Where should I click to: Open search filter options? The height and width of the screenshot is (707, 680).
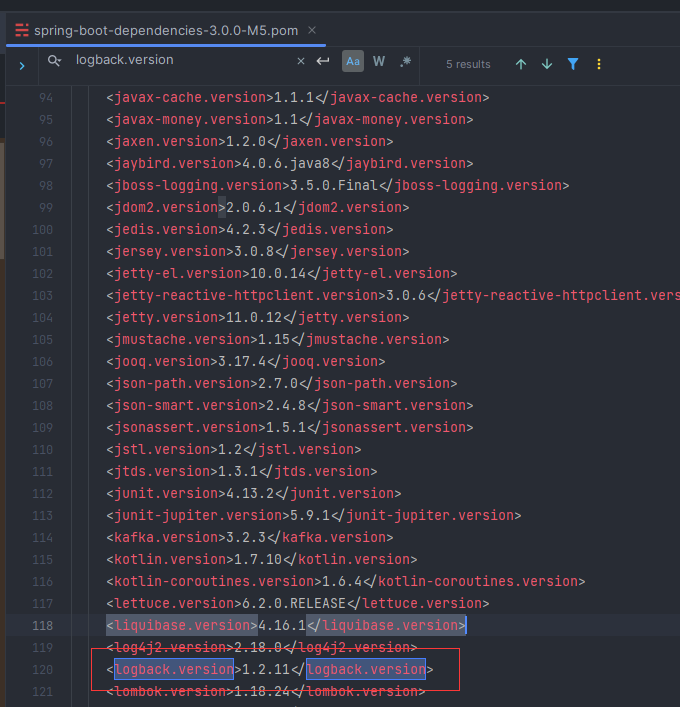tap(573, 64)
